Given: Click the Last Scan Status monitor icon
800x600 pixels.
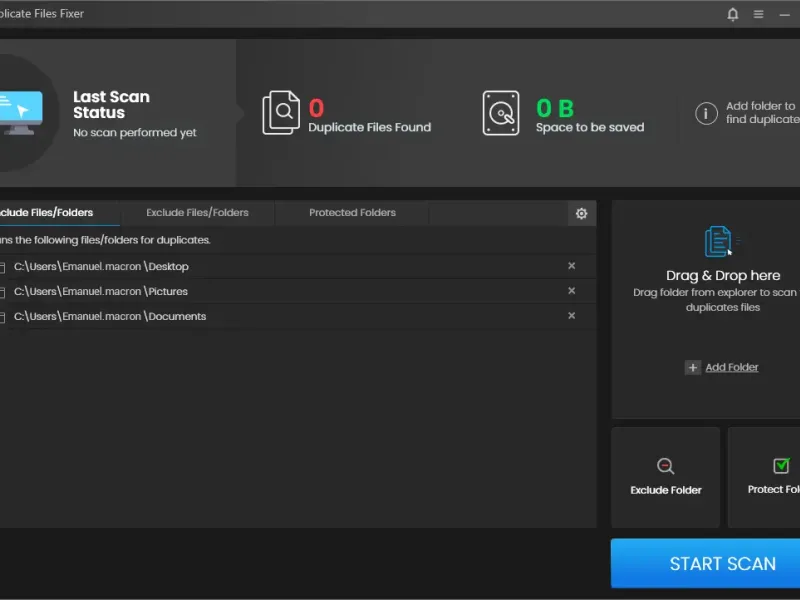Looking at the screenshot, I should point(21,112).
